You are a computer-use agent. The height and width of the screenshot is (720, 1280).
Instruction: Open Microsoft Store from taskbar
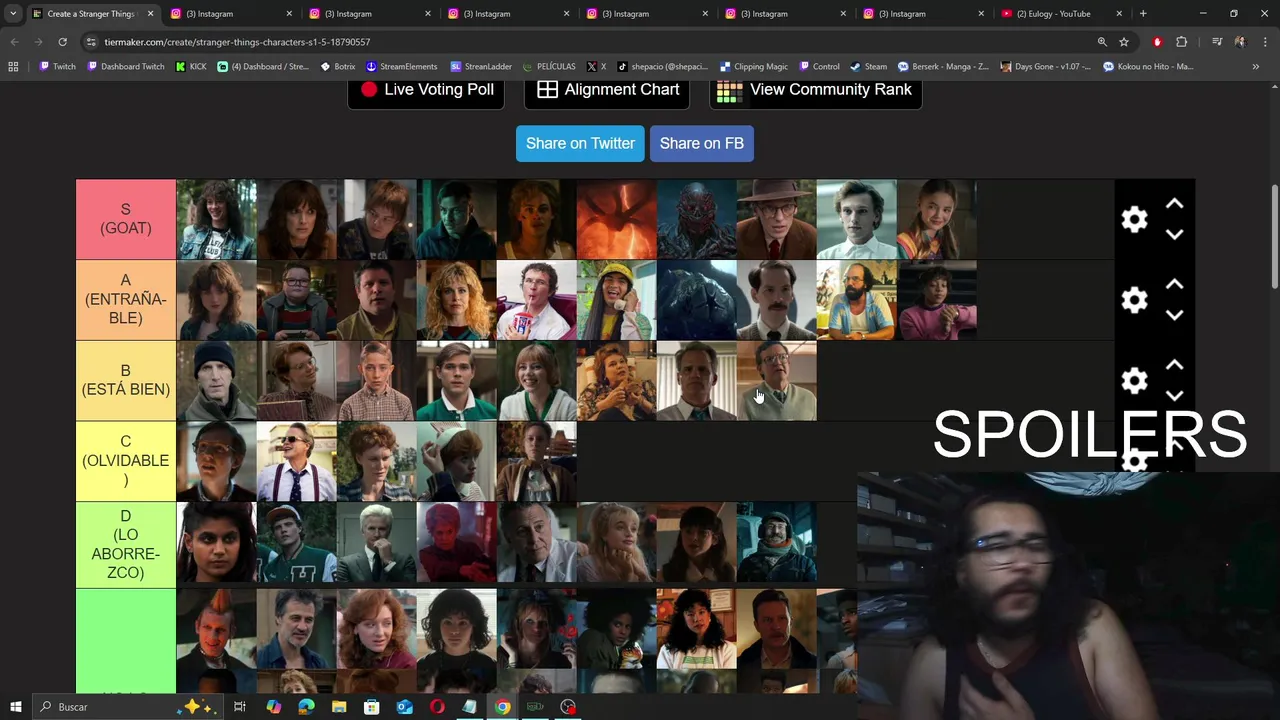pos(372,707)
